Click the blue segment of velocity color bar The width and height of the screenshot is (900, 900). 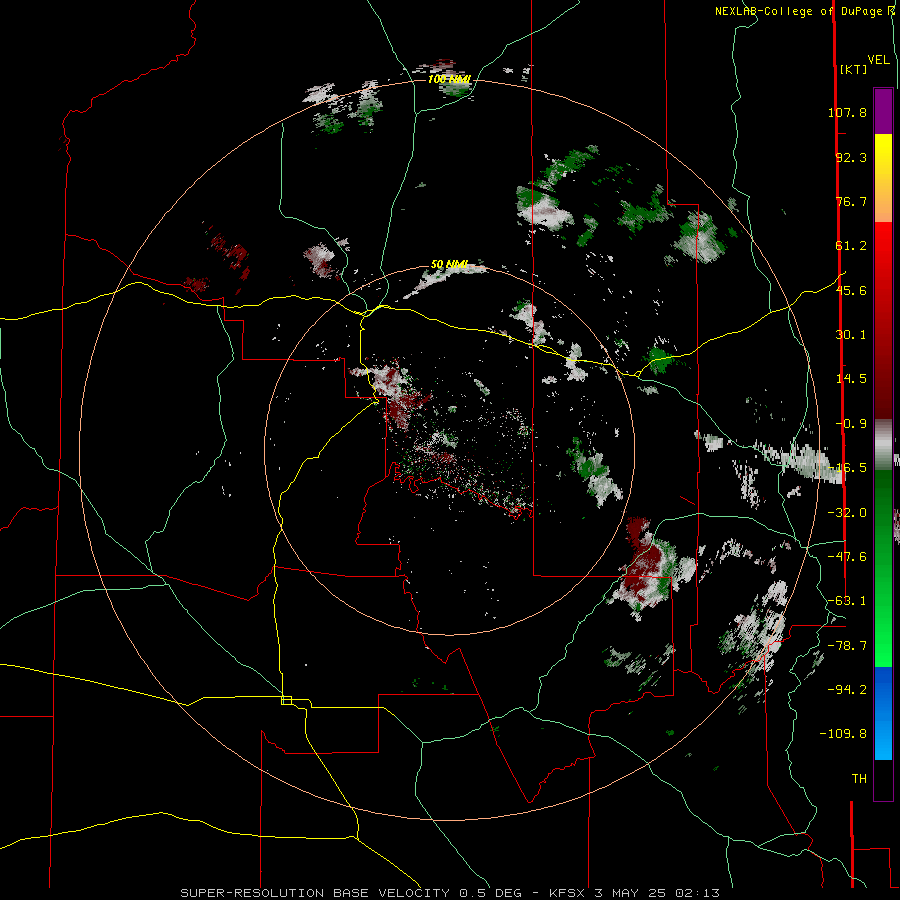pos(883,713)
